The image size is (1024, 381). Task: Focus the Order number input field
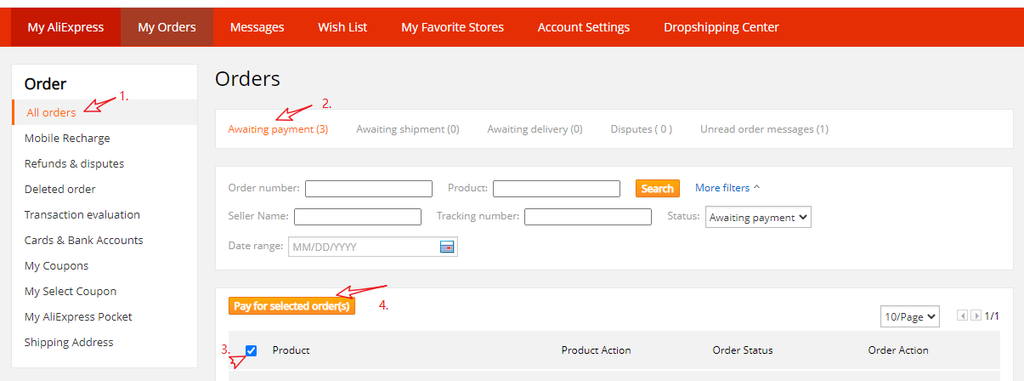tap(369, 188)
